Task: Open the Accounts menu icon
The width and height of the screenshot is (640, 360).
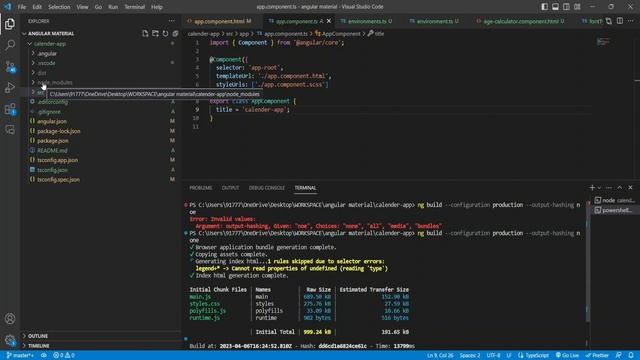Action: point(10,319)
